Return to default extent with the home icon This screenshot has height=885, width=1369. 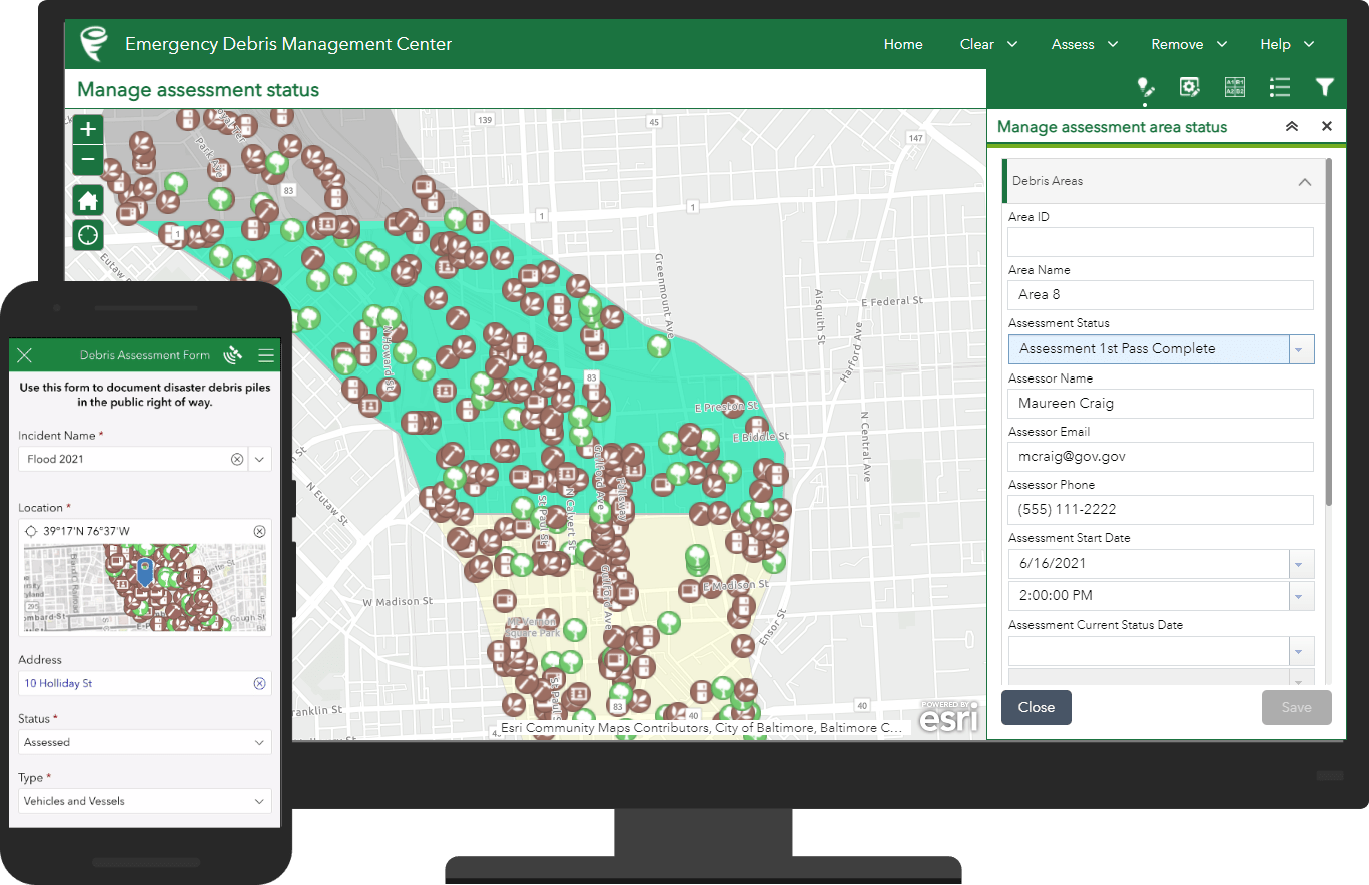point(87,200)
